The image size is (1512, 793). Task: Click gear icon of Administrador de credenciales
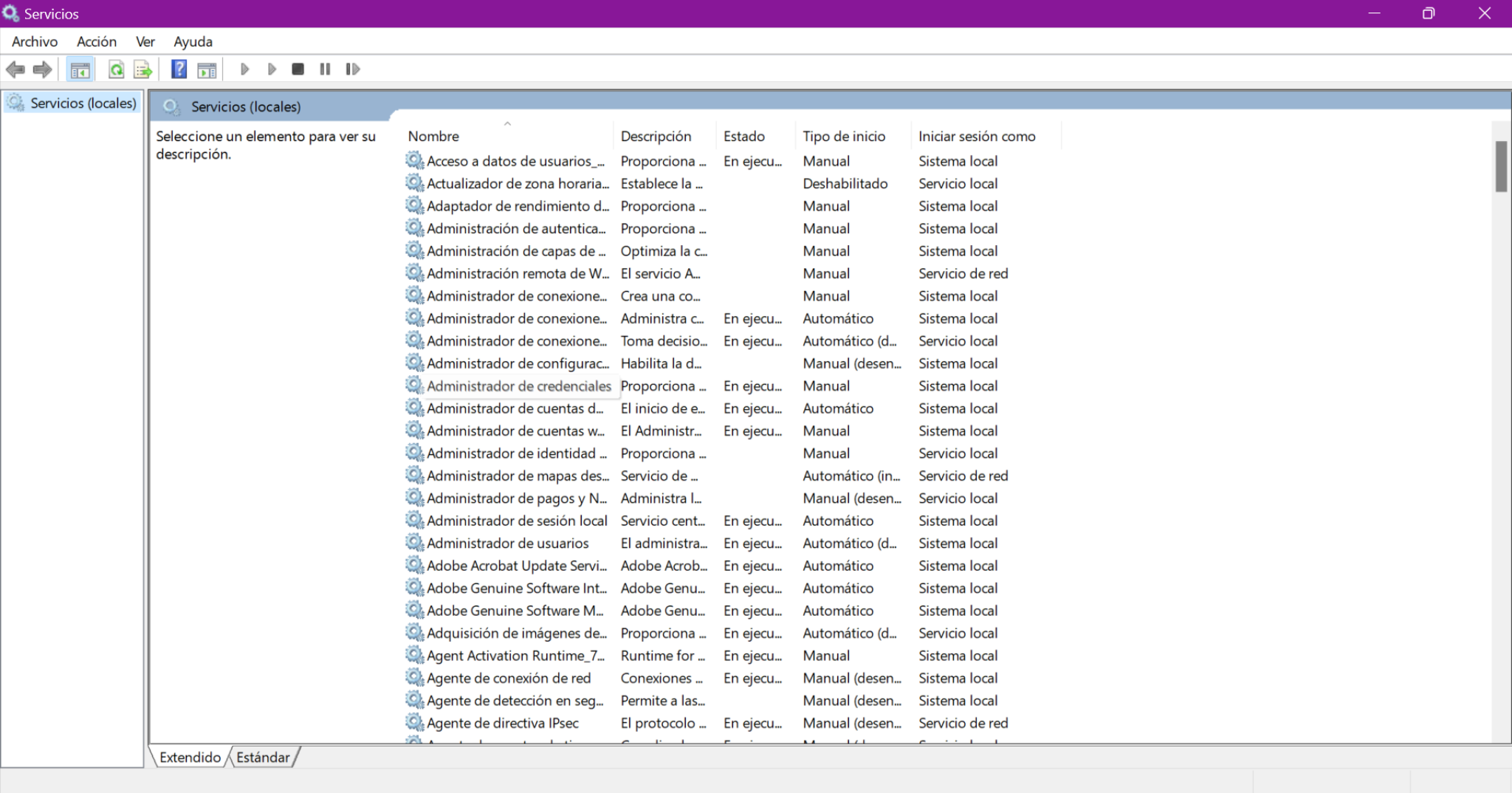pos(415,385)
